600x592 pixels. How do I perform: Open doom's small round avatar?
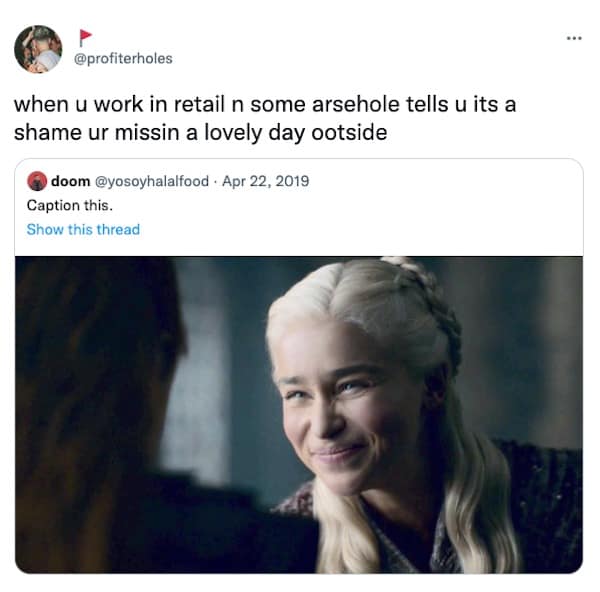[x=37, y=181]
